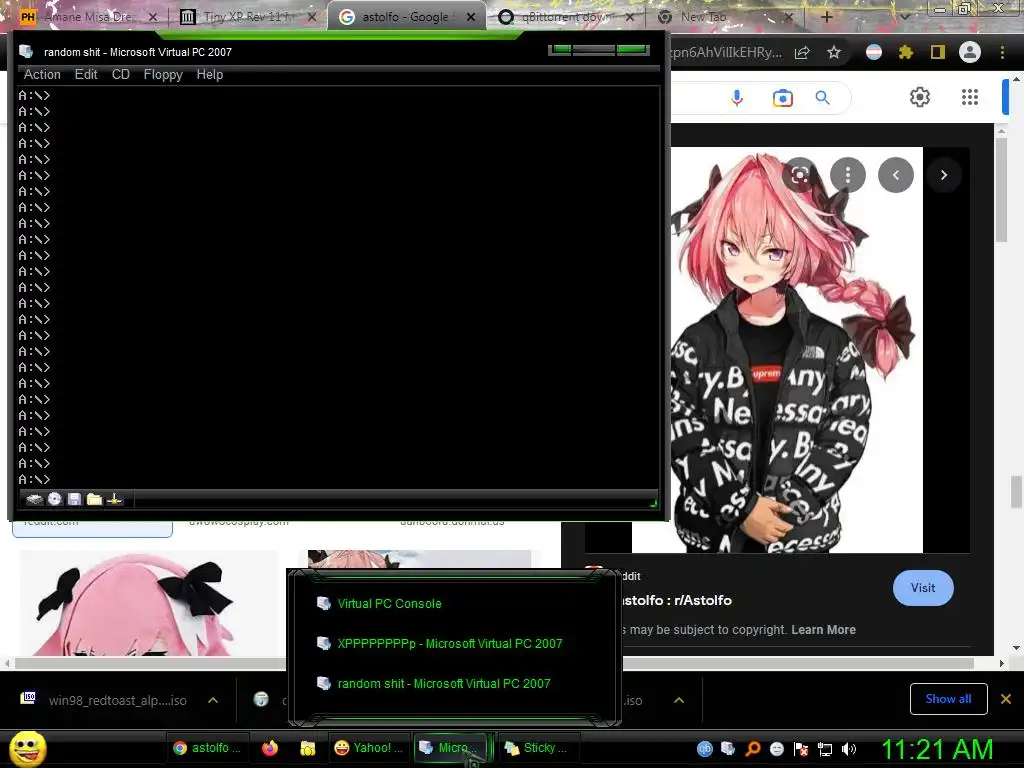The image size is (1024, 768).
Task: Bookmark this page with the star icon
Action: 834,52
